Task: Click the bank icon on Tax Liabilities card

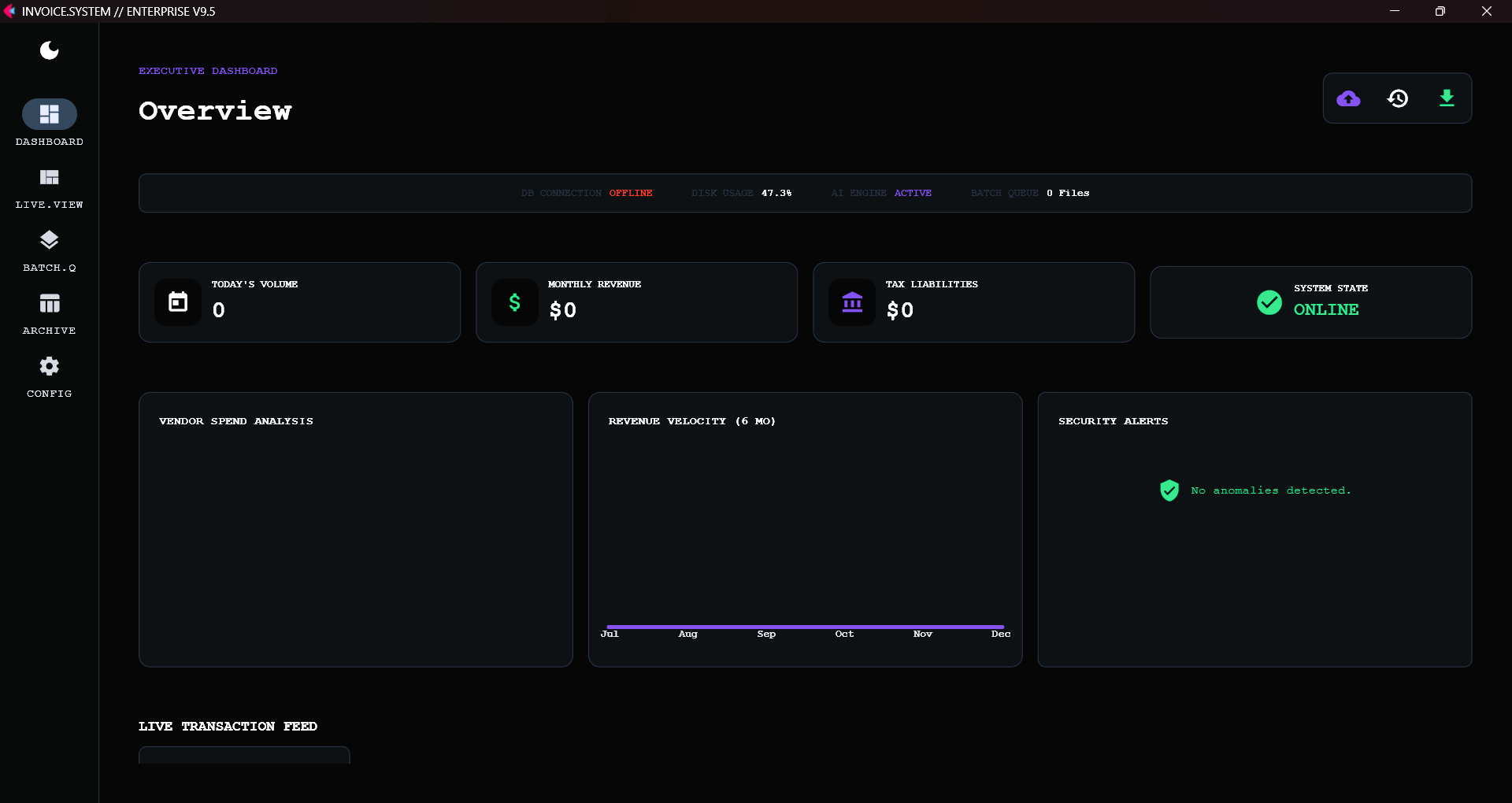Action: [x=853, y=302]
